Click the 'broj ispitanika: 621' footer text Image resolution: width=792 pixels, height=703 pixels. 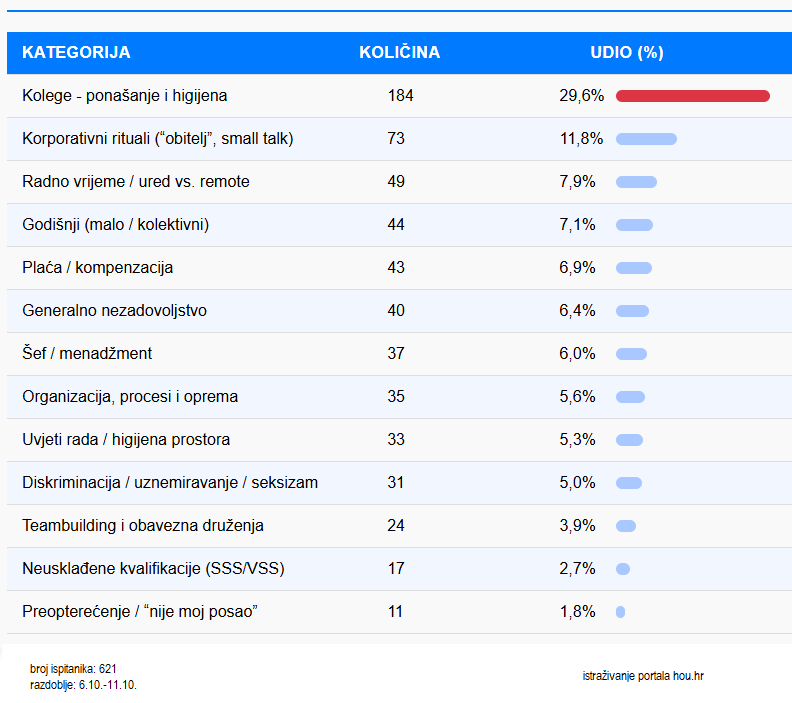(x=74, y=668)
